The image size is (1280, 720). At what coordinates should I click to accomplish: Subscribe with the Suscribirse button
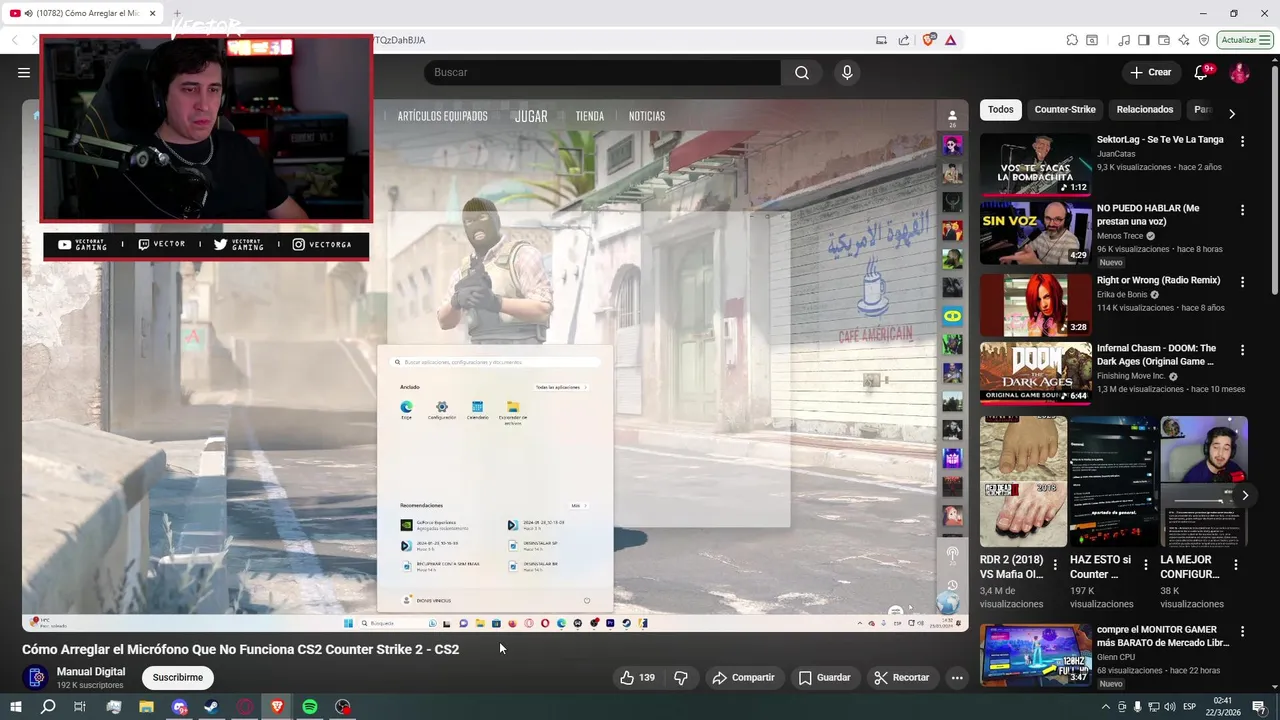click(x=178, y=677)
